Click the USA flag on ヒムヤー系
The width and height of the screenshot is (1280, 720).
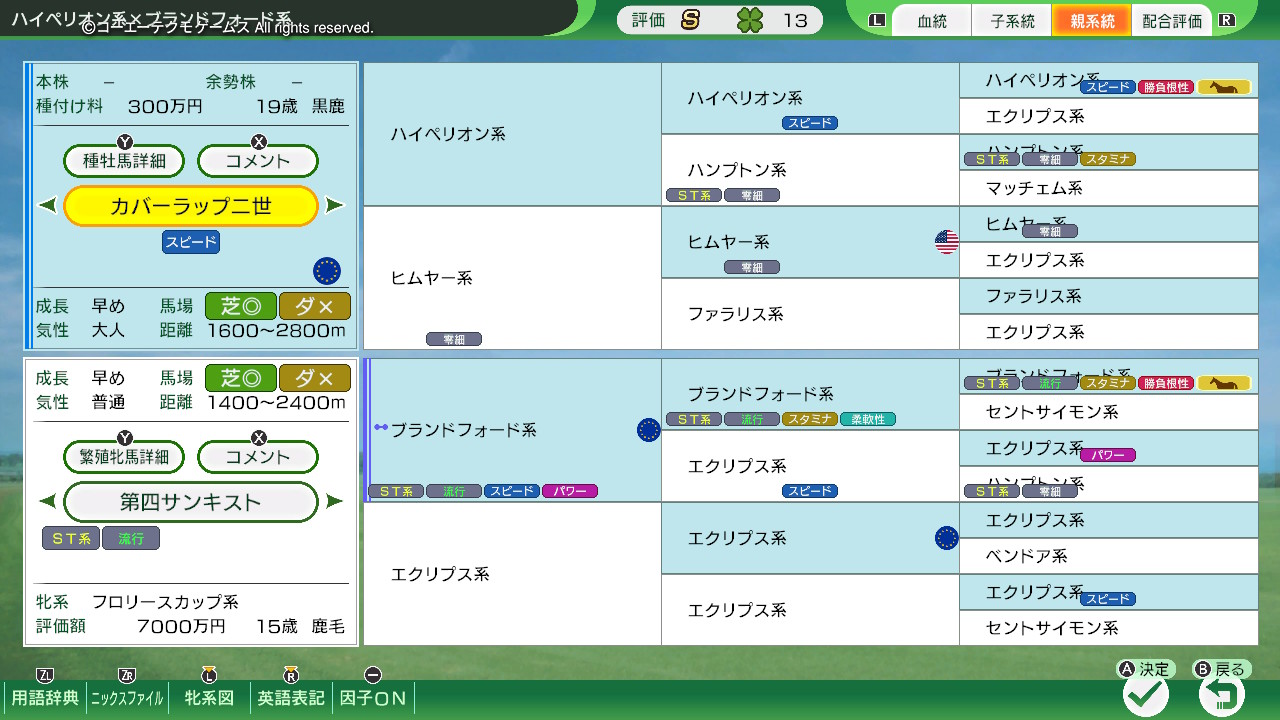946,241
